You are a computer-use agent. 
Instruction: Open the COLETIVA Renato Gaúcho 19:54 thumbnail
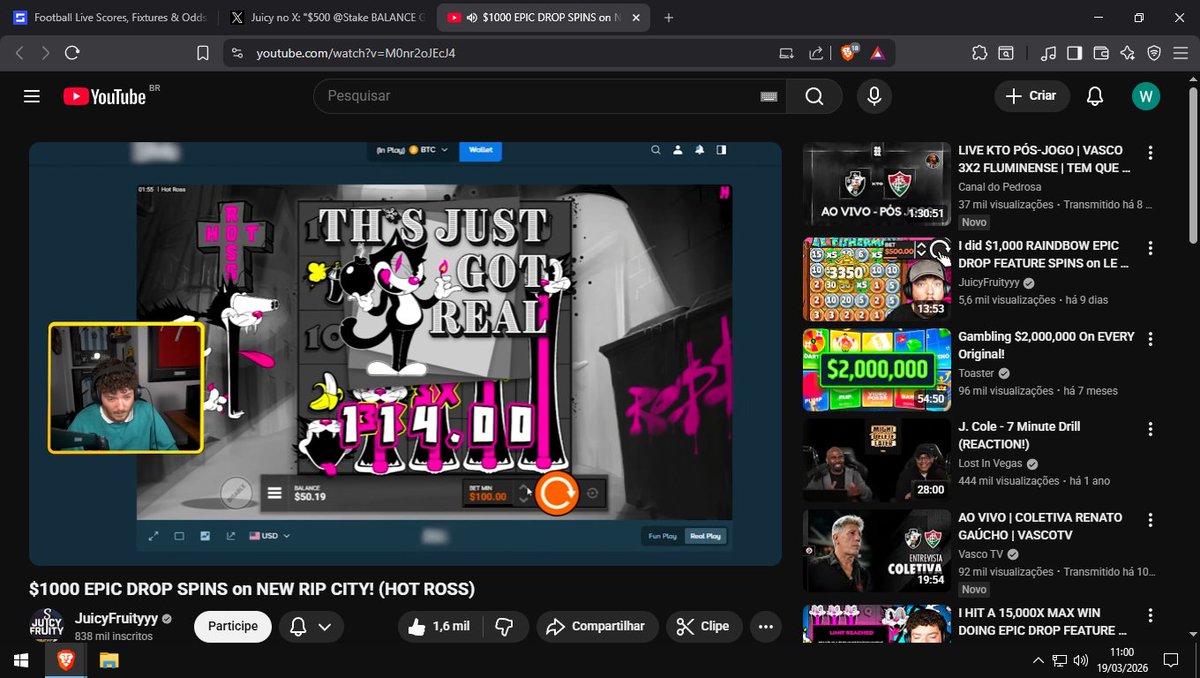pyautogui.click(x=877, y=550)
